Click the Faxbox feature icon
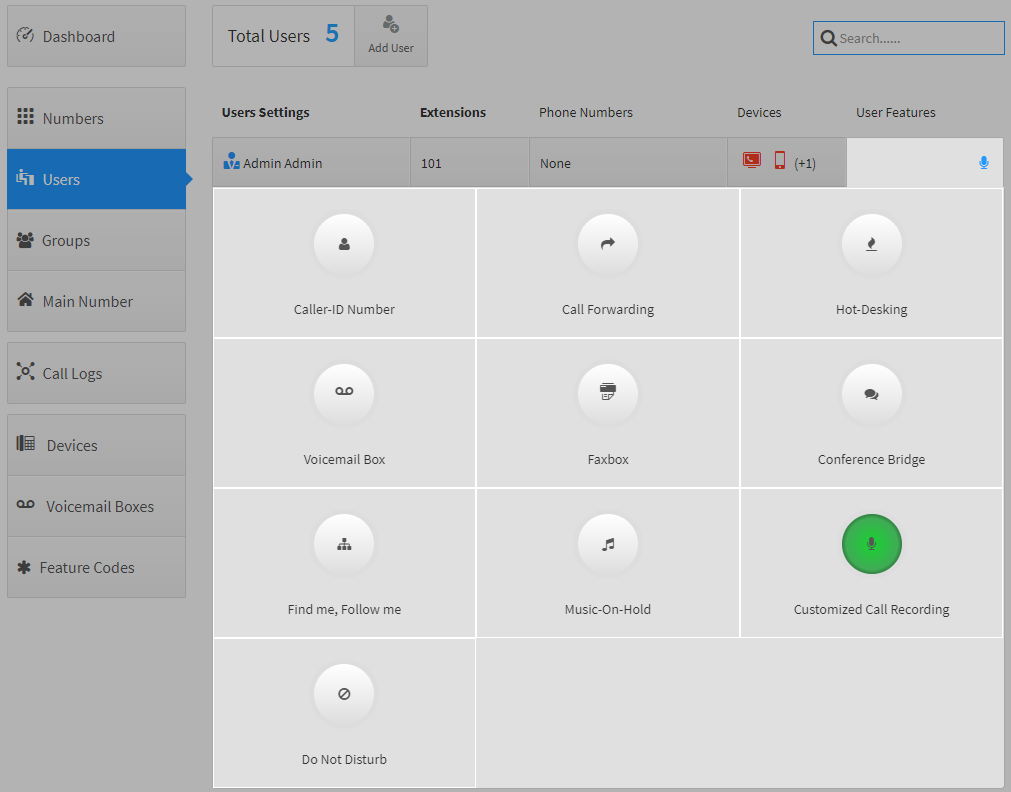 607,394
